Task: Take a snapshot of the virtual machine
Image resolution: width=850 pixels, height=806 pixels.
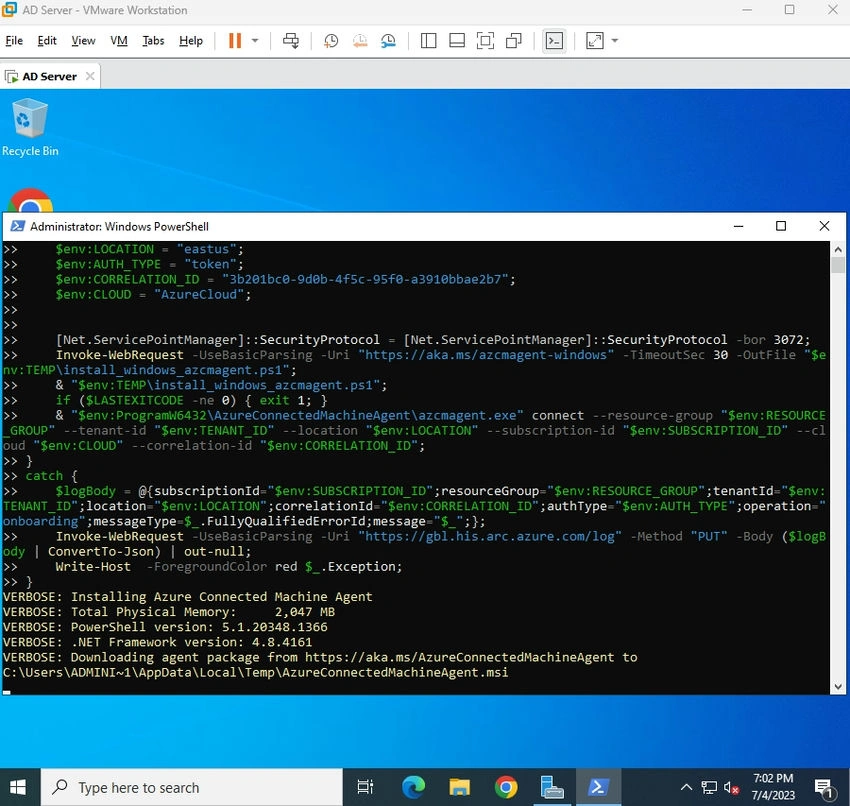Action: pos(331,41)
